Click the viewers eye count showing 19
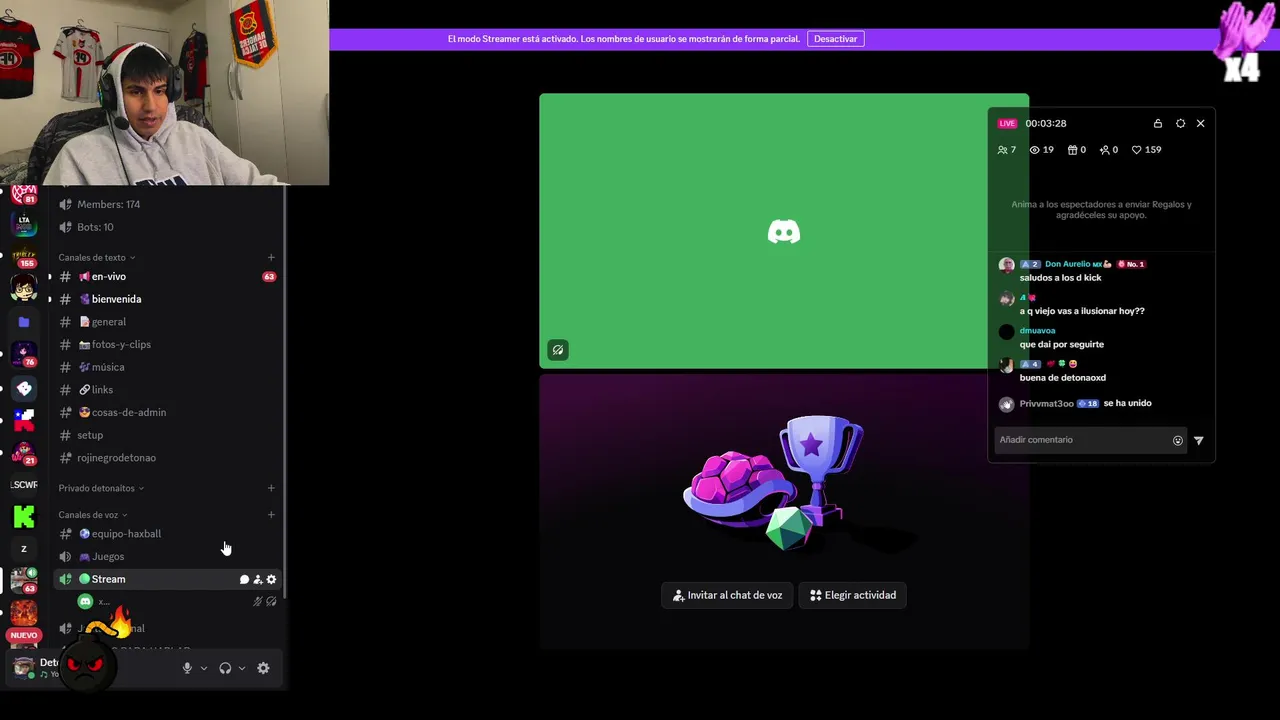 pyautogui.click(x=1041, y=149)
